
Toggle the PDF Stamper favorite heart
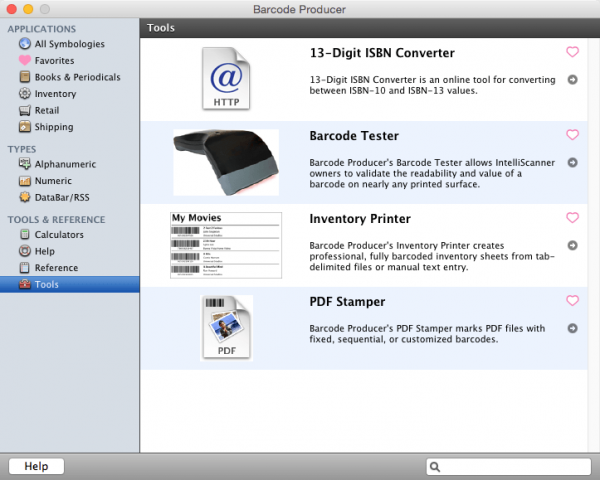572,300
